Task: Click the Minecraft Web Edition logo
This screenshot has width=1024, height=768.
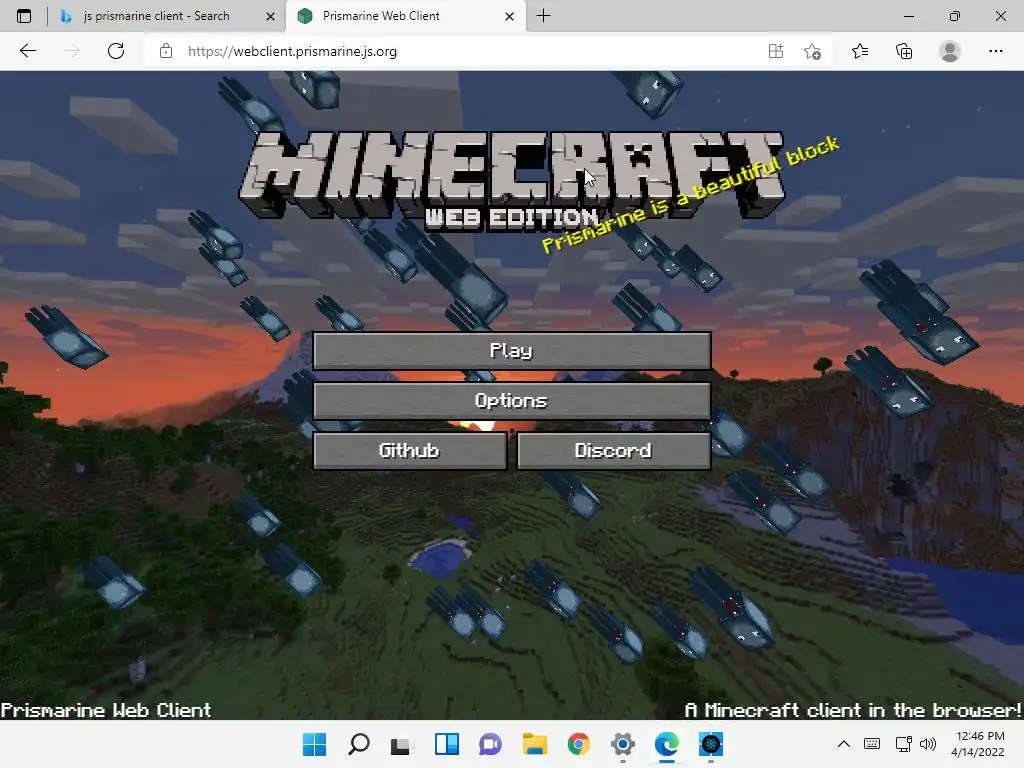Action: (x=511, y=181)
